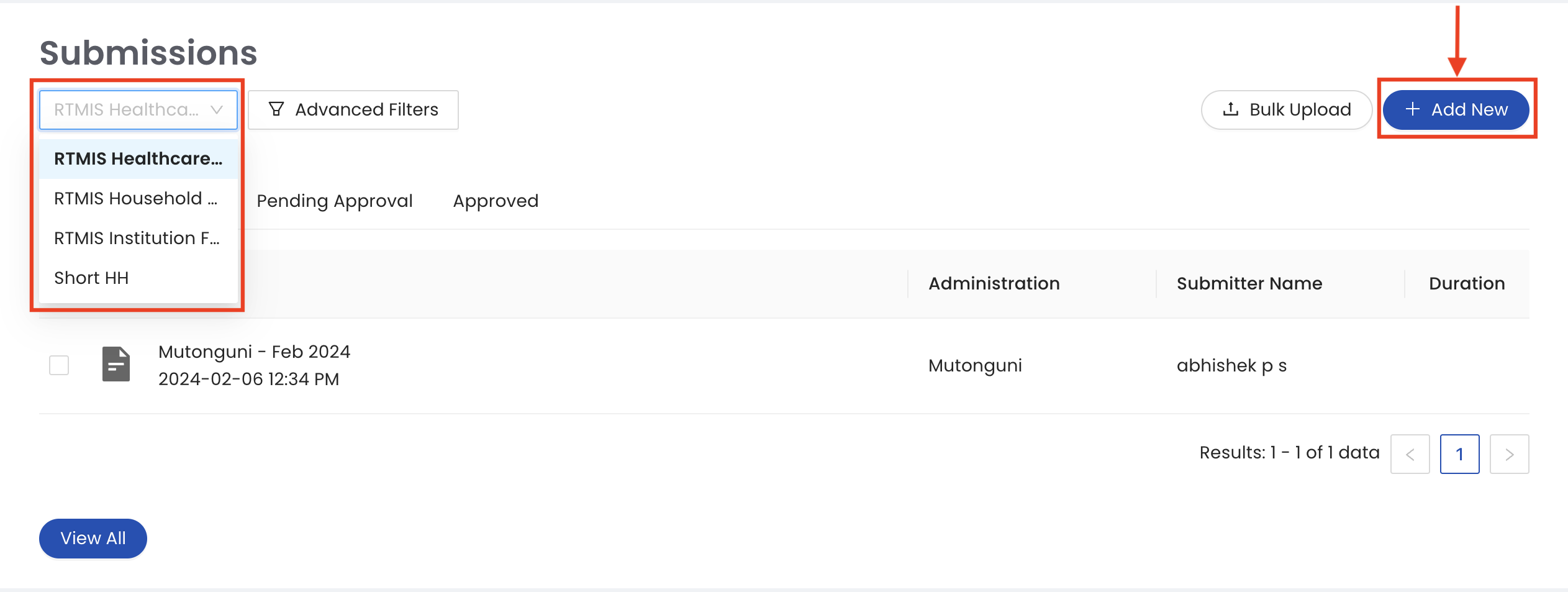Click the plus icon on Add New
The image size is (1568, 592).
1412,110
